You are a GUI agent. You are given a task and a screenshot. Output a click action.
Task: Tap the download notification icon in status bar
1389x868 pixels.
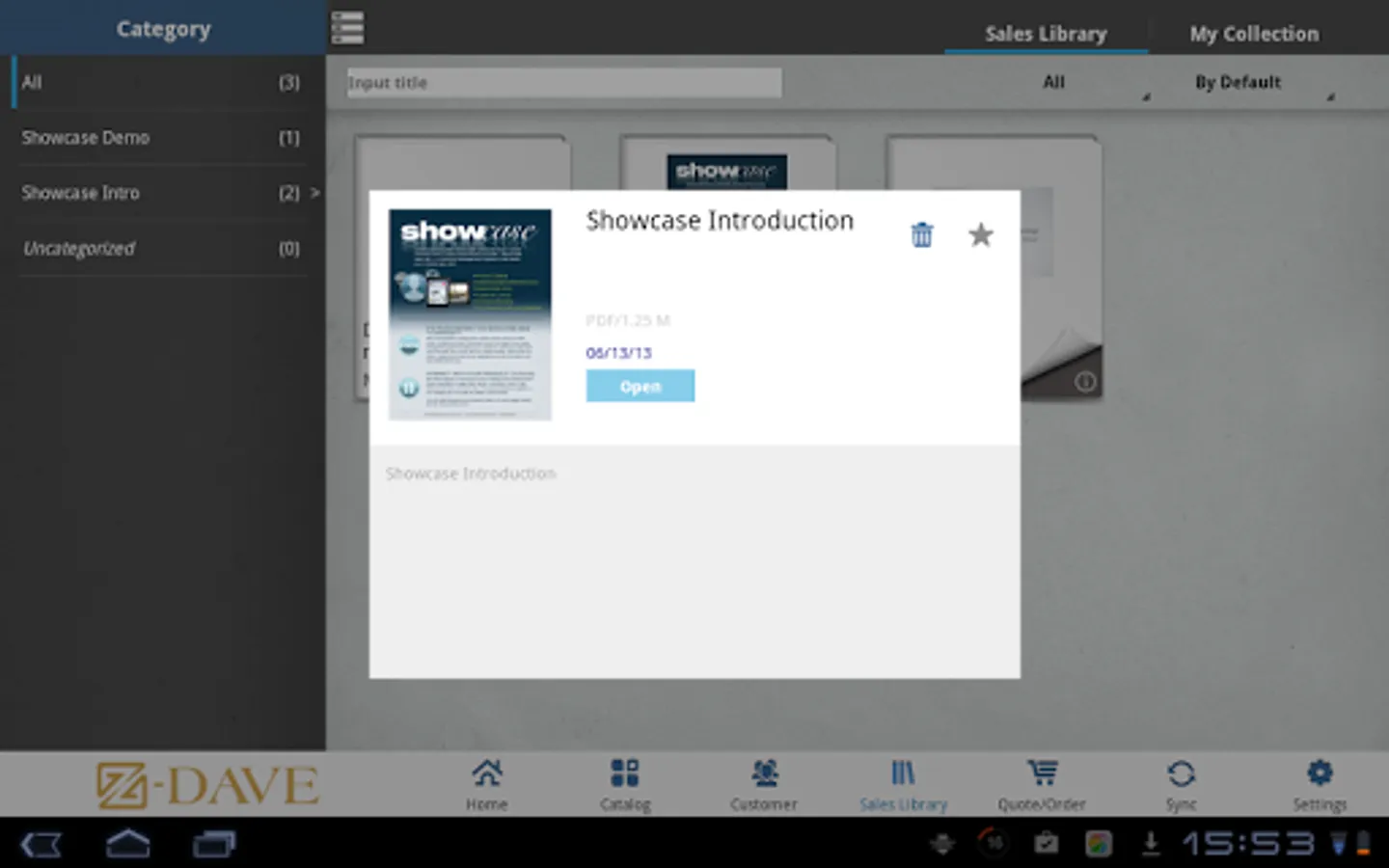(x=1150, y=844)
